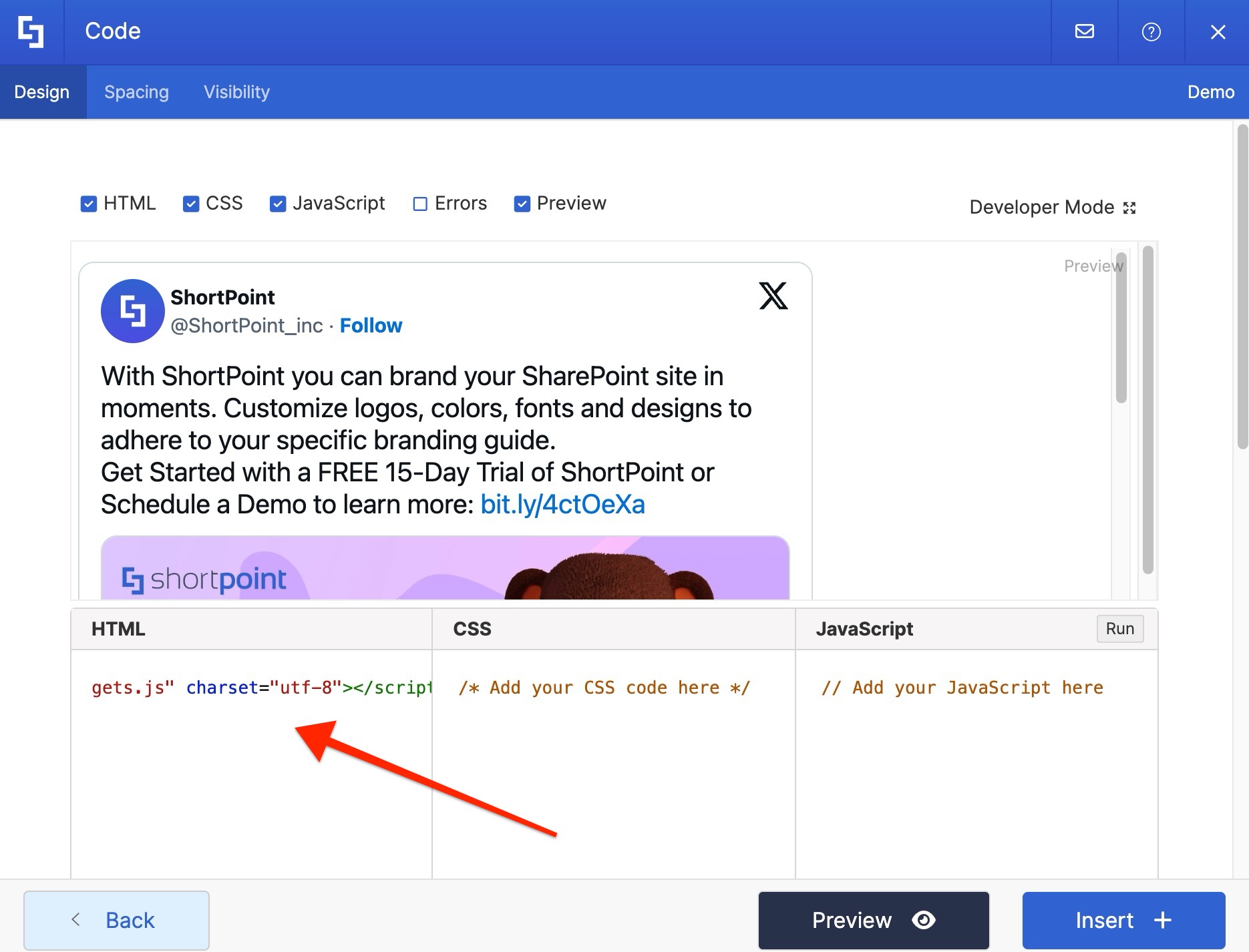Open the Demo link
1249x952 pixels.
(1210, 92)
